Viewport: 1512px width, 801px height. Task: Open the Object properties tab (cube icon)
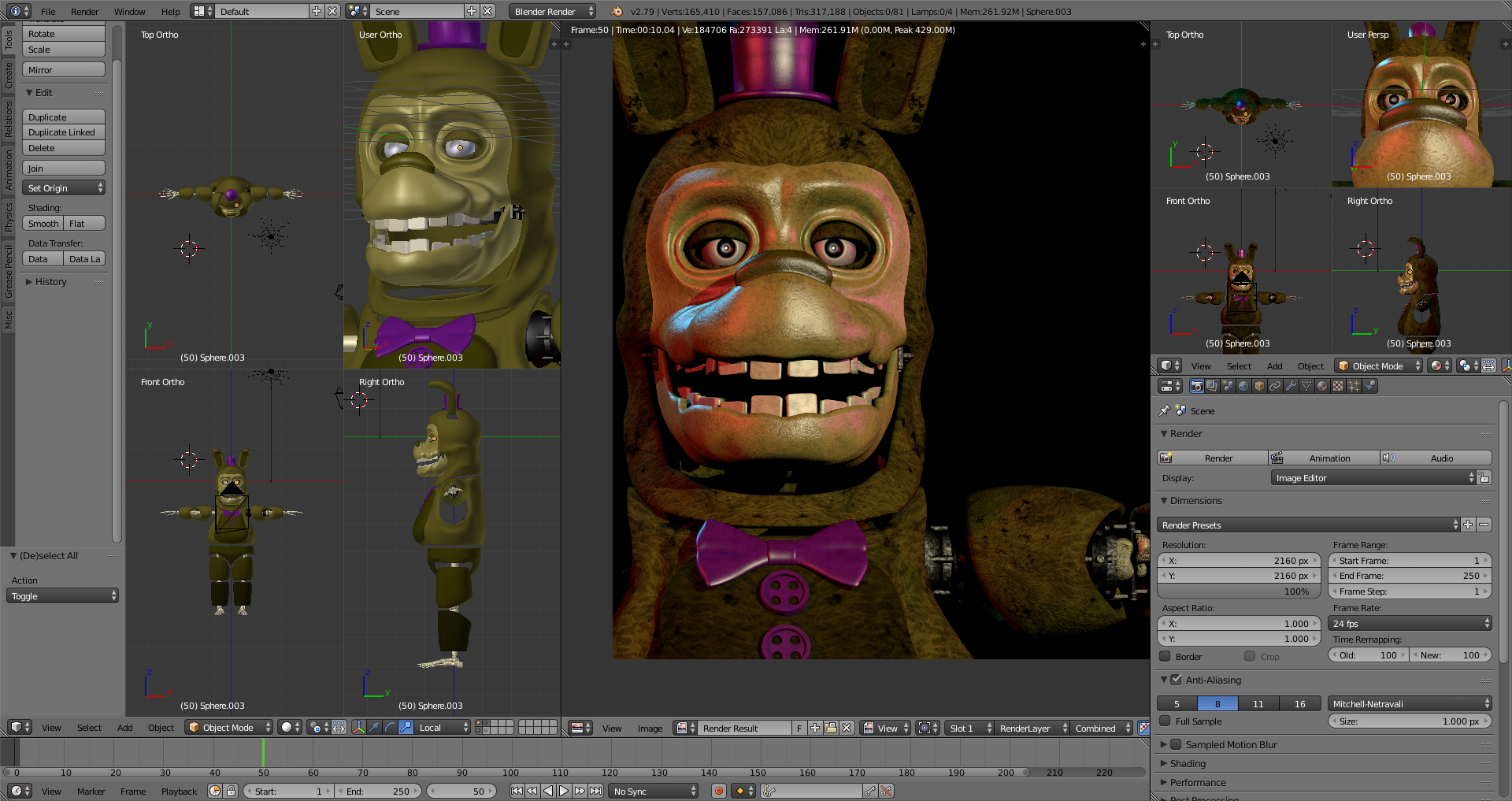[x=1259, y=386]
